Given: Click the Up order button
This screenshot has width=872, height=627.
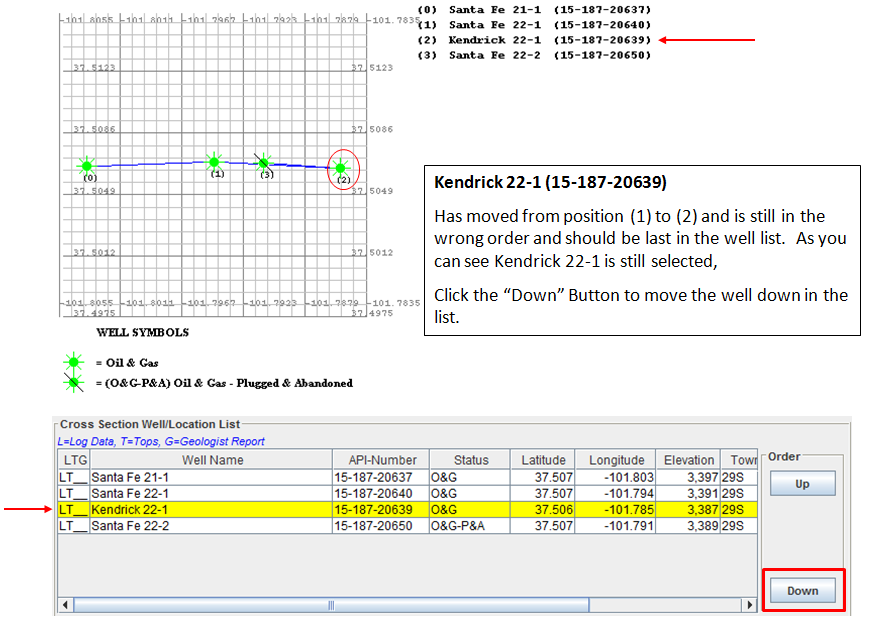Looking at the screenshot, I should 802,483.
